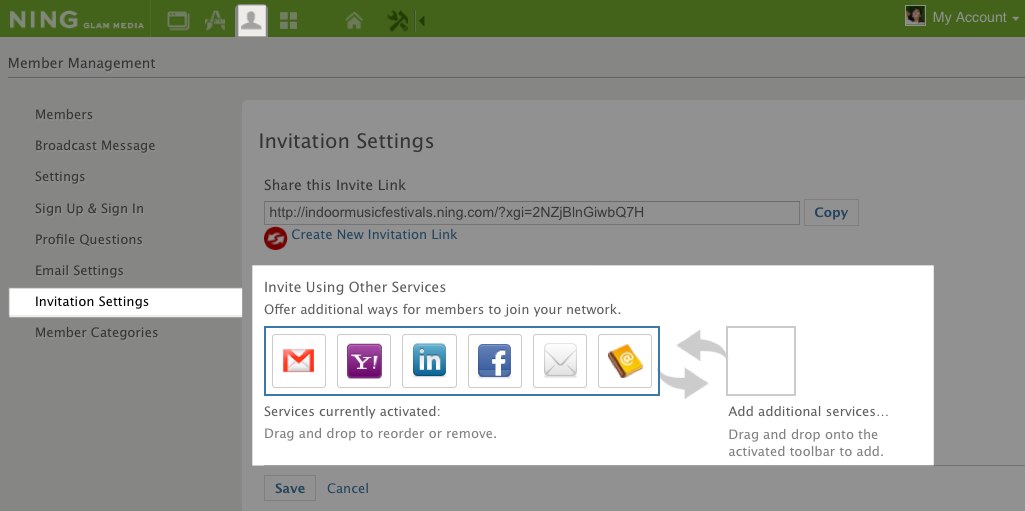
Task: Select Invitation Settings in the sidebar
Action: coord(126,302)
